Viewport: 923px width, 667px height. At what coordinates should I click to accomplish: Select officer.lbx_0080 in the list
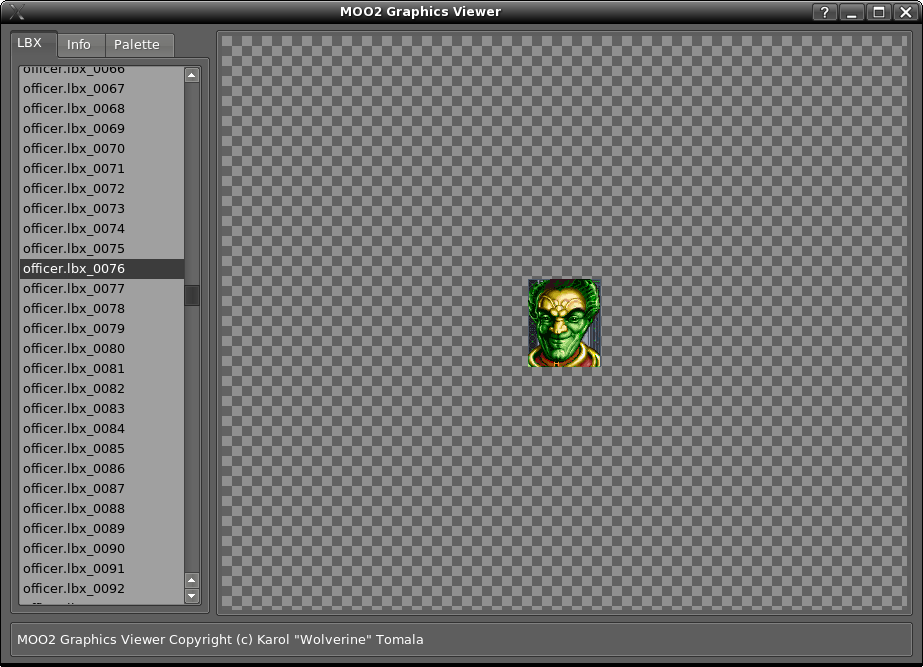click(x=102, y=349)
